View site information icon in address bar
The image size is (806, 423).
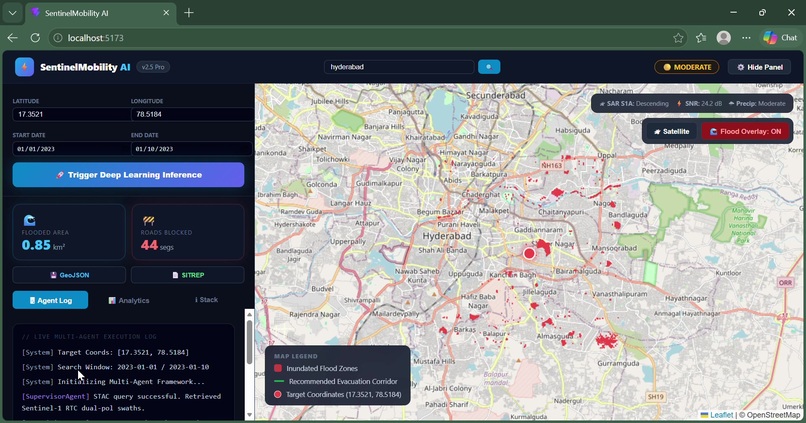(x=58, y=38)
